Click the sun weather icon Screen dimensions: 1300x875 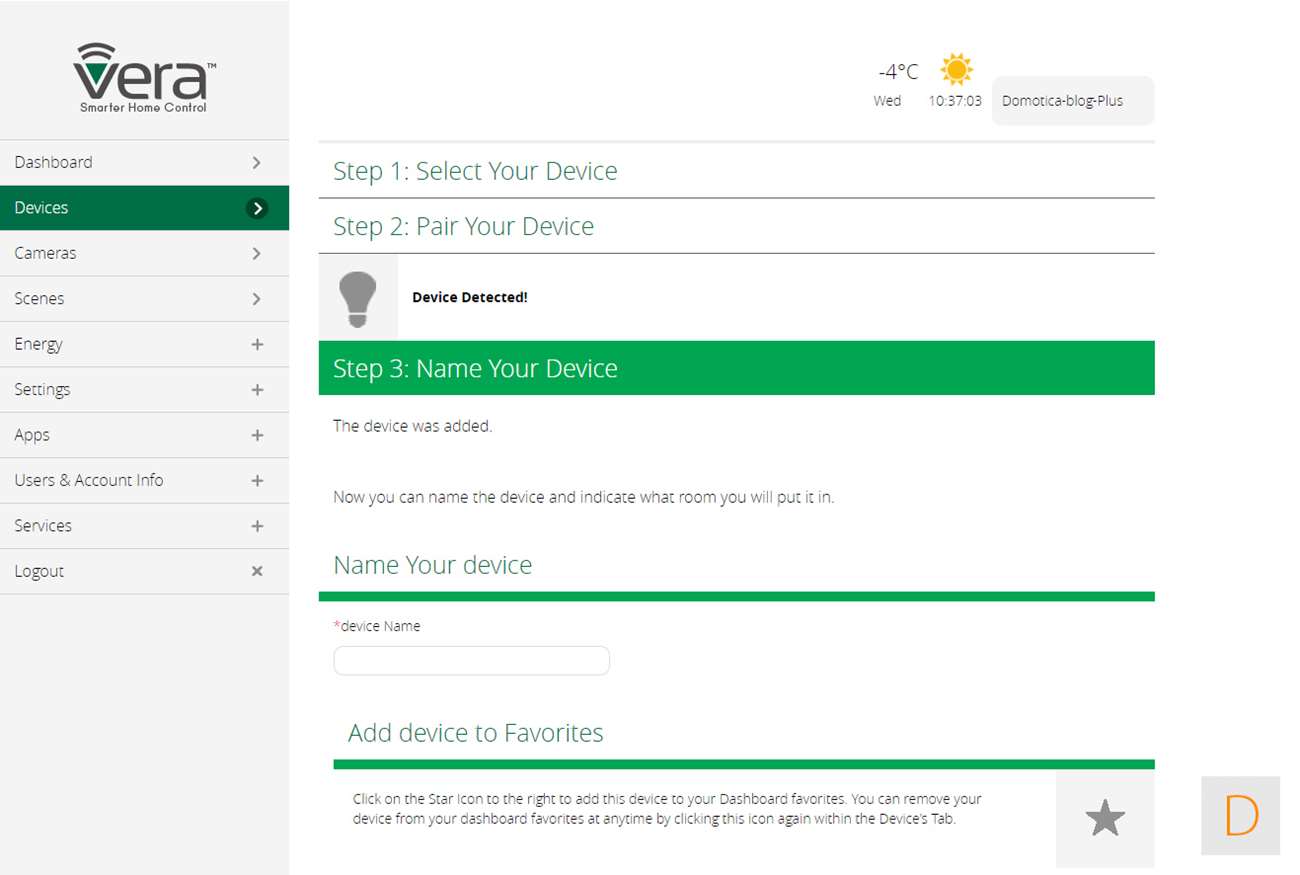pos(956,69)
